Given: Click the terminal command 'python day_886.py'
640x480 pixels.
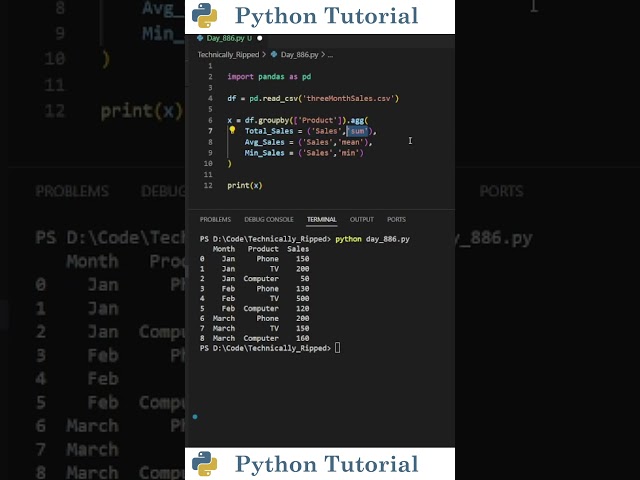Looking at the screenshot, I should [372, 239].
